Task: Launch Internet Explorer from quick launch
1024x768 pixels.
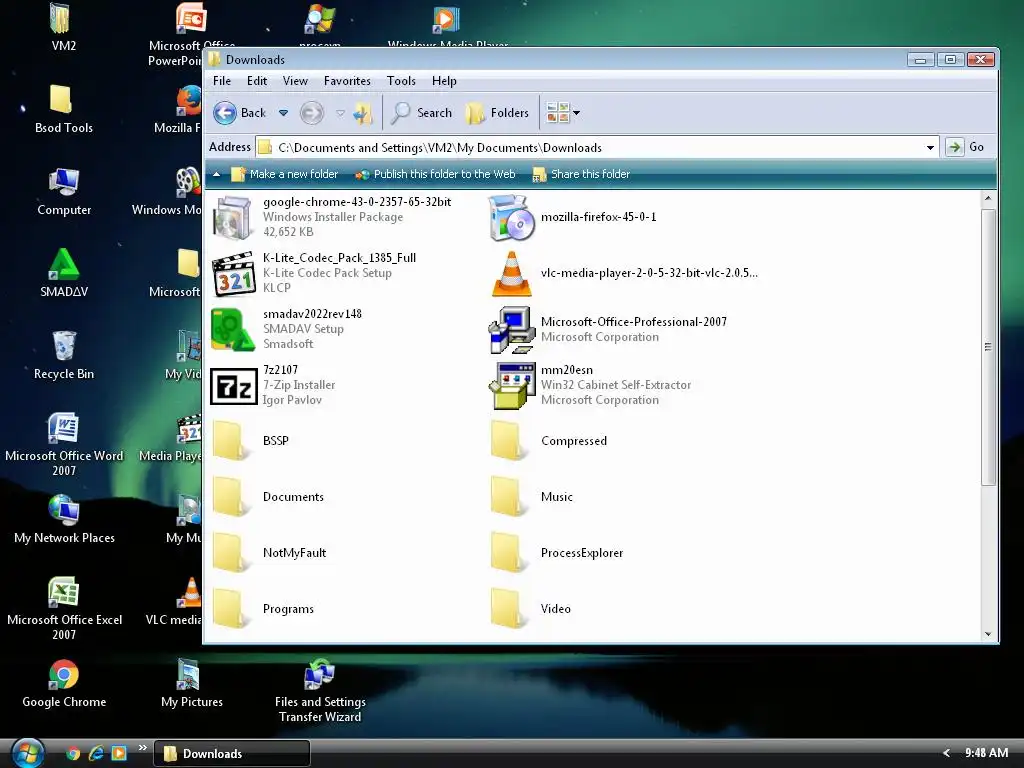Action: pyautogui.click(x=96, y=754)
